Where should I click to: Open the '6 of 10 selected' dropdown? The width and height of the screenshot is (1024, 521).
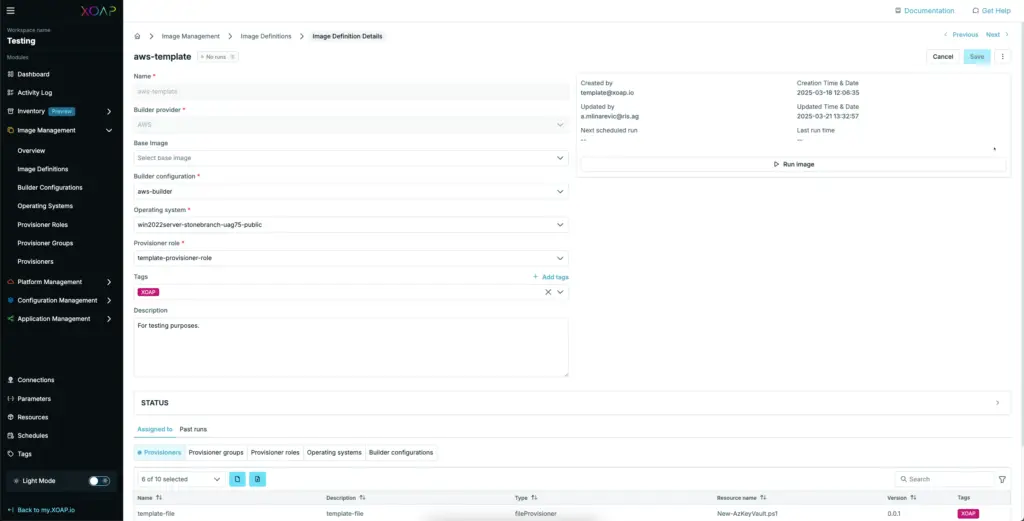tap(180, 480)
